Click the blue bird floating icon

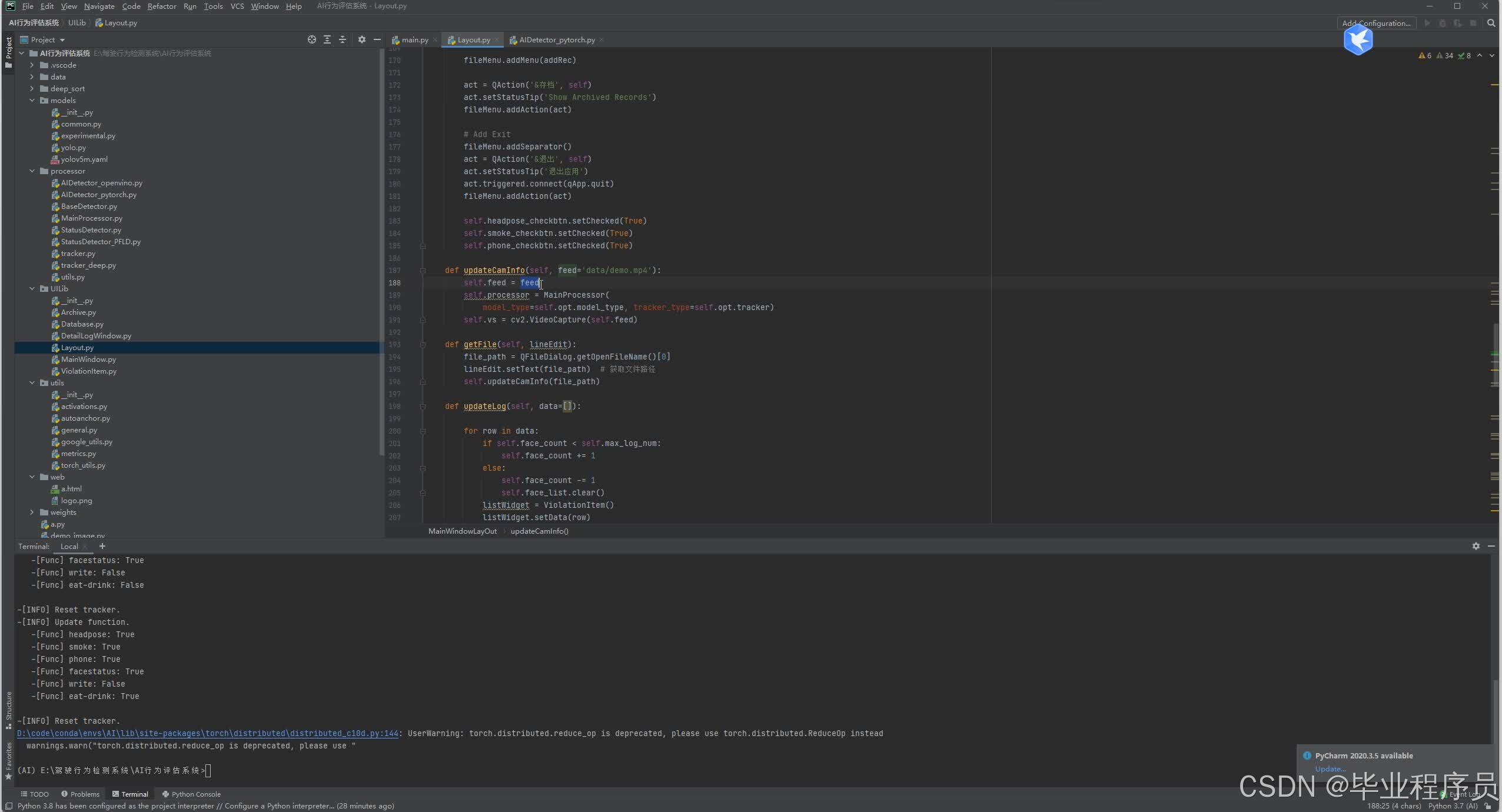point(1358,39)
